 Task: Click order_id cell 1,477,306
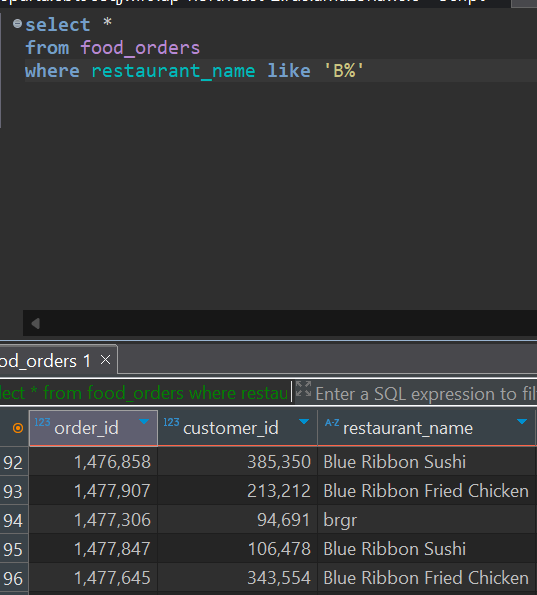tap(93, 519)
